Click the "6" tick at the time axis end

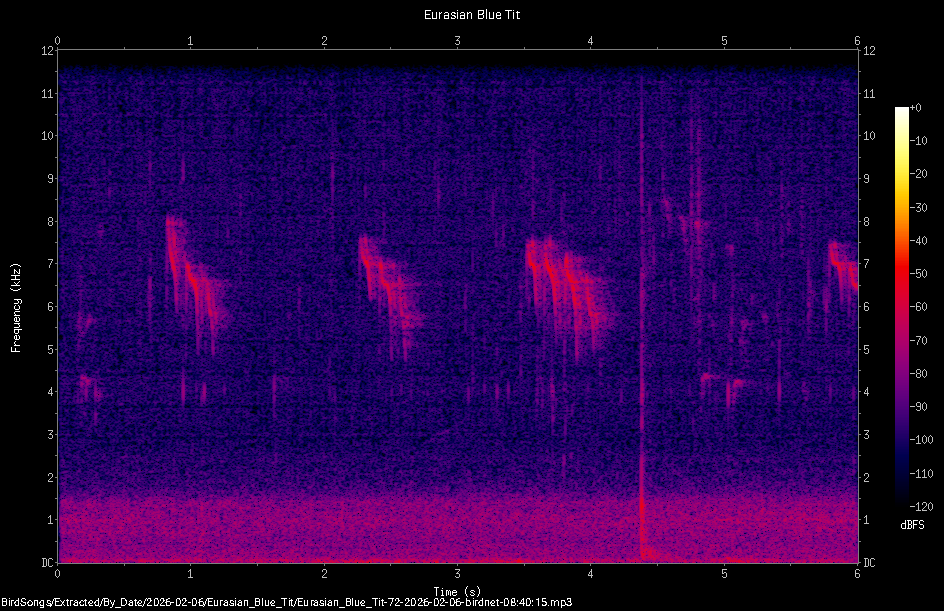pyautogui.click(x=858, y=574)
